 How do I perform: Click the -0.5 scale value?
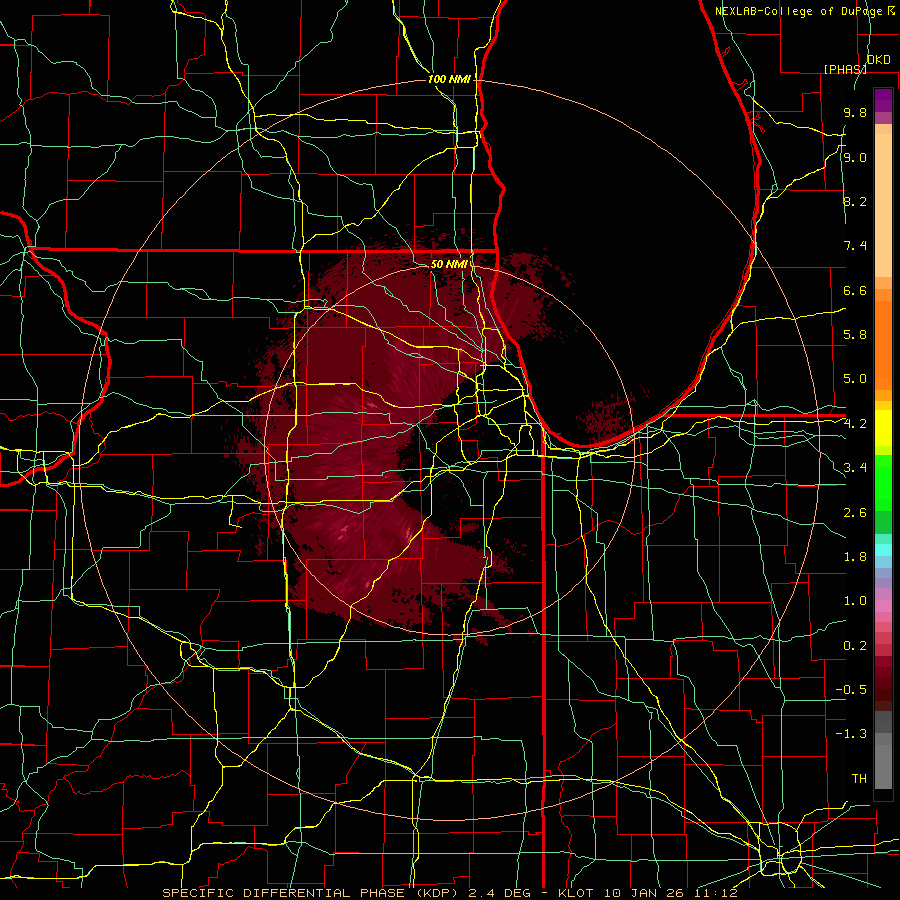click(x=851, y=690)
